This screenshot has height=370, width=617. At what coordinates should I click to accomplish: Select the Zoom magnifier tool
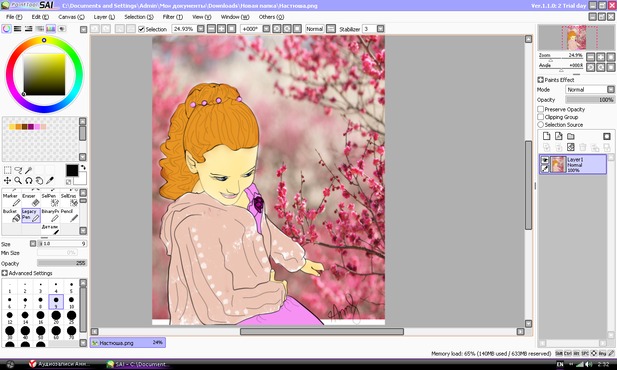pyautogui.click(x=18, y=180)
